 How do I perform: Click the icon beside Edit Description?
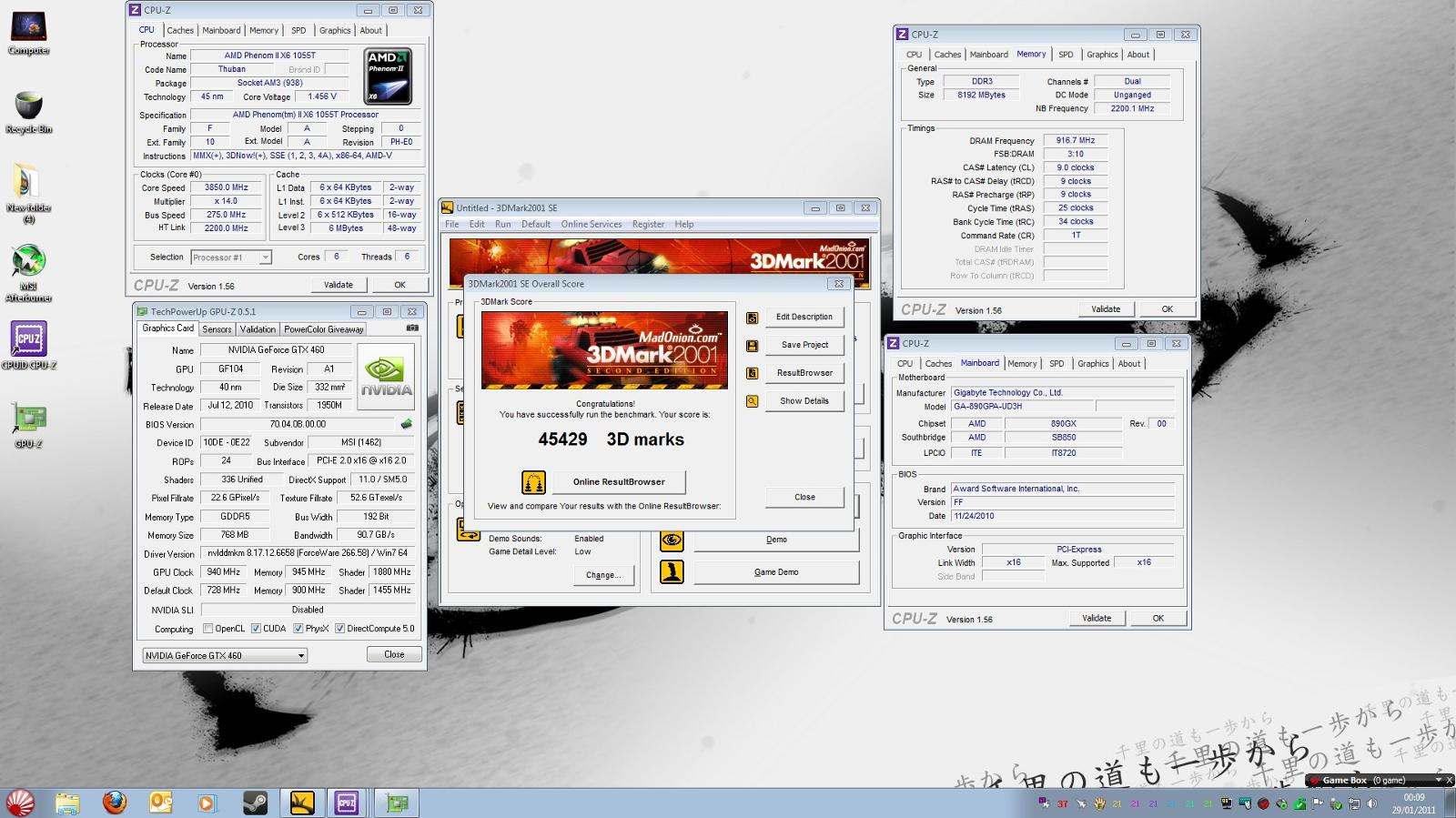click(752, 318)
